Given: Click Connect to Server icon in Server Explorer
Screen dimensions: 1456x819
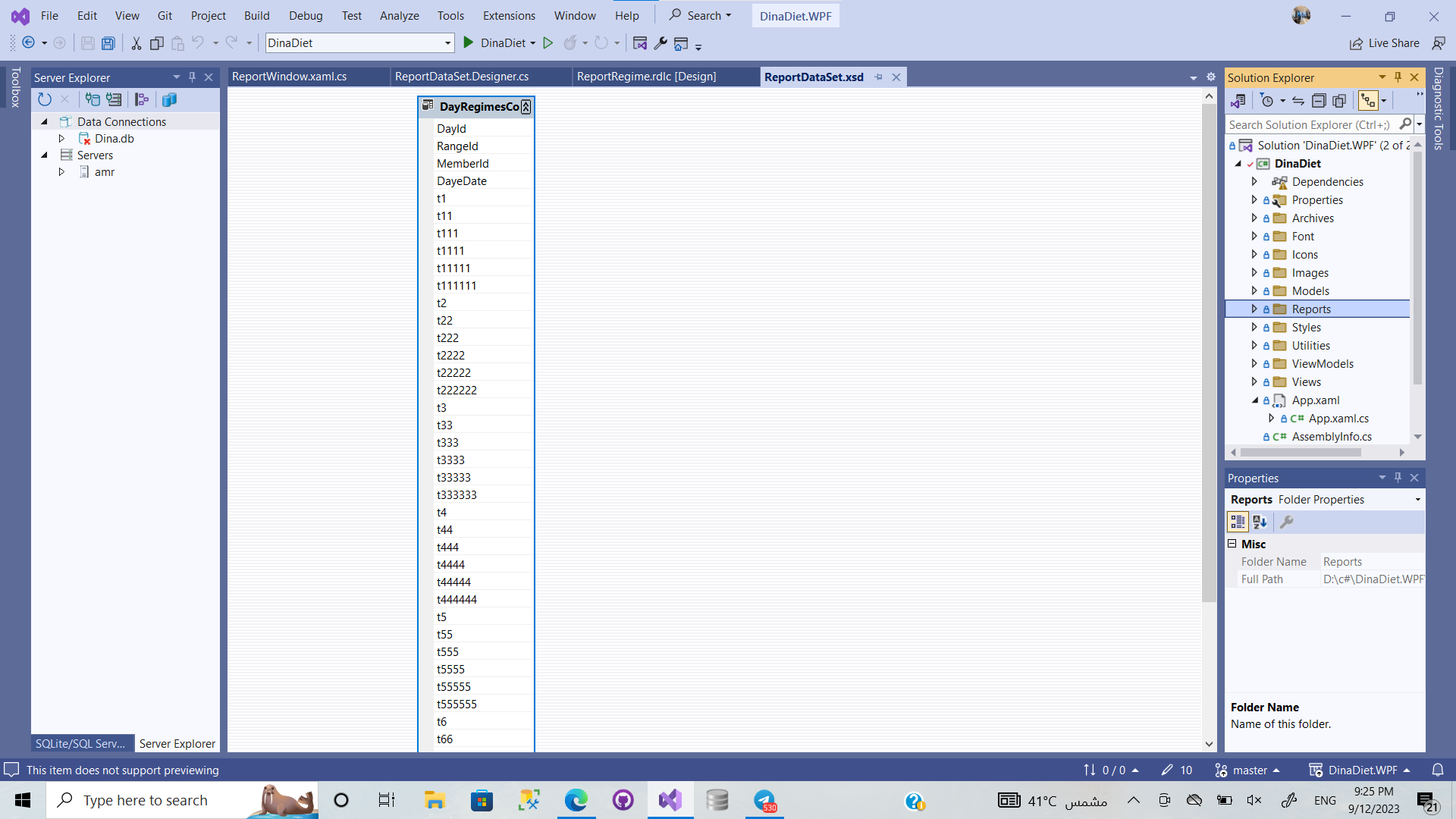Looking at the screenshot, I should click(114, 99).
